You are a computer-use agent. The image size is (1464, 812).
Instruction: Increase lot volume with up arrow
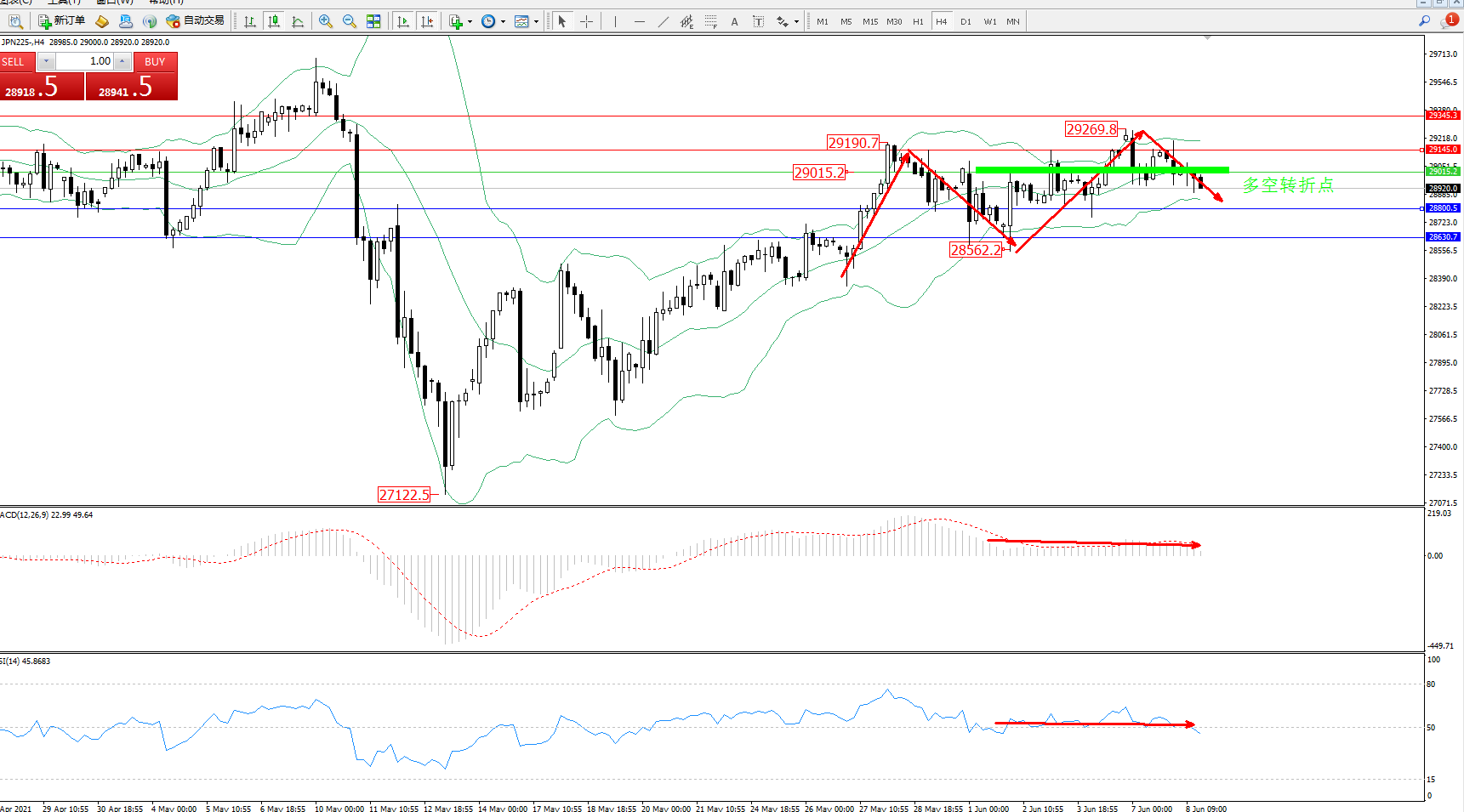122,61
